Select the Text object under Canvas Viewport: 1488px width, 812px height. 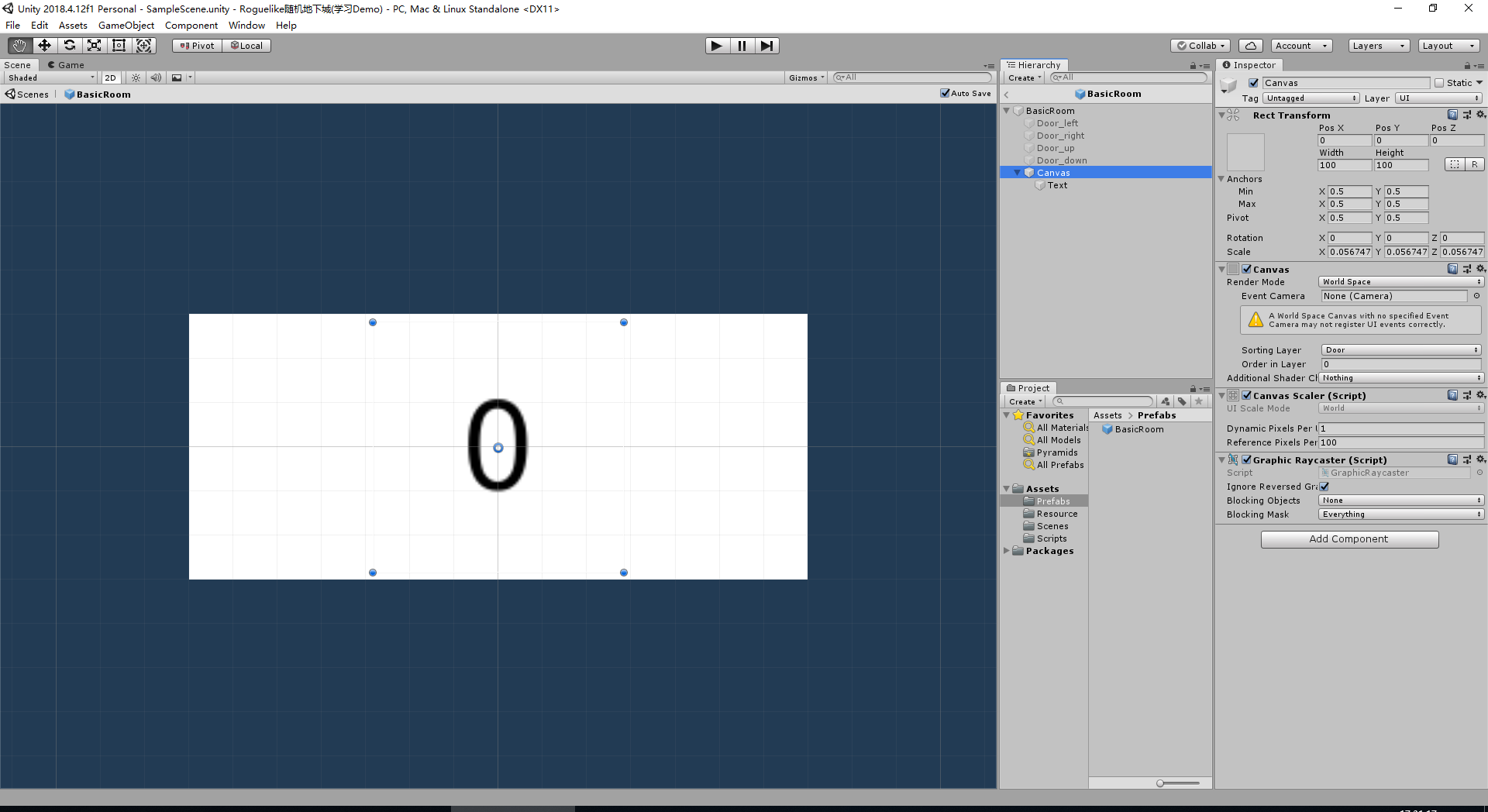pyautogui.click(x=1056, y=185)
